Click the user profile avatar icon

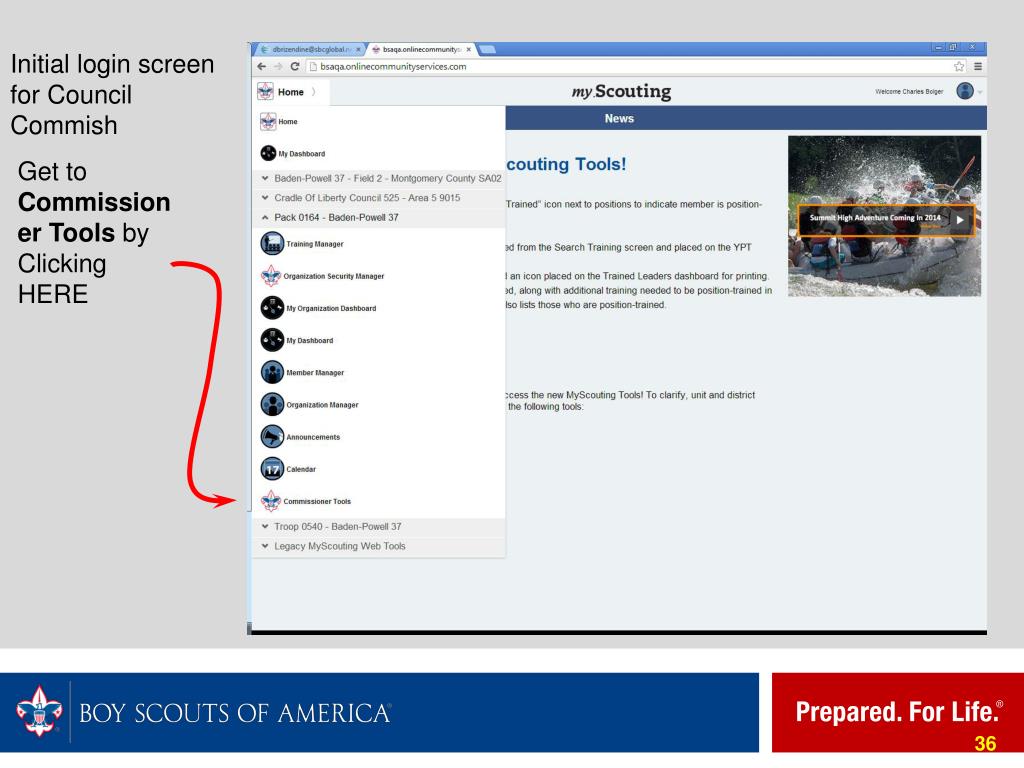[x=965, y=91]
